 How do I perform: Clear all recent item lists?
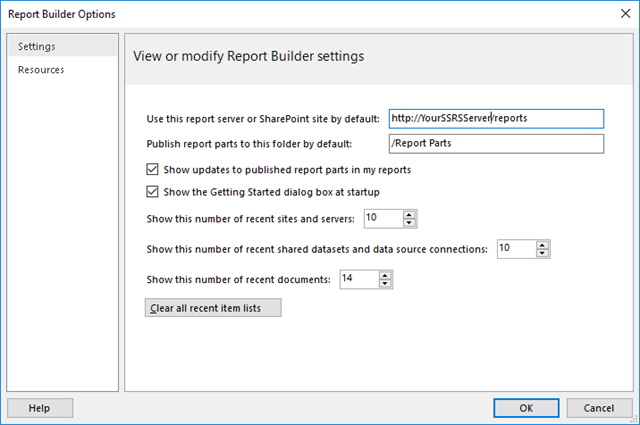[x=213, y=308]
